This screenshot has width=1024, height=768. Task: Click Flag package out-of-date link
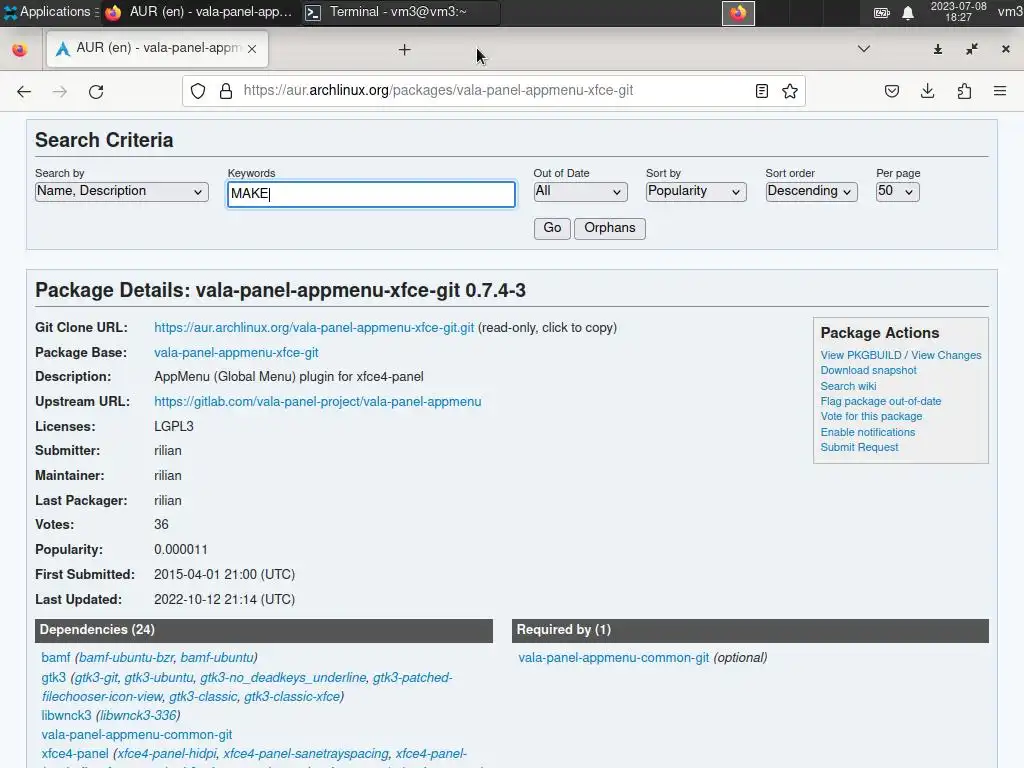coord(881,401)
